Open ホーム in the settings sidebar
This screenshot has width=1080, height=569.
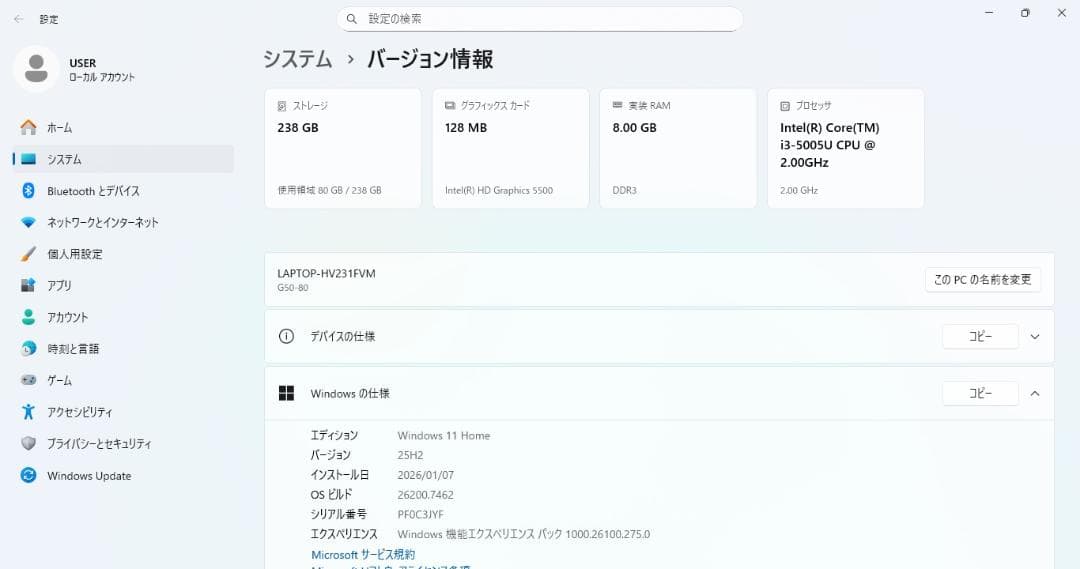123,127
